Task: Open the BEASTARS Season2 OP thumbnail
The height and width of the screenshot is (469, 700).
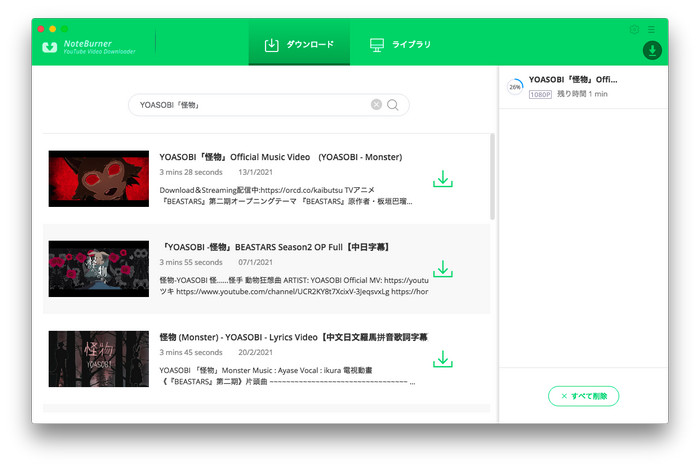Action: coord(99,269)
